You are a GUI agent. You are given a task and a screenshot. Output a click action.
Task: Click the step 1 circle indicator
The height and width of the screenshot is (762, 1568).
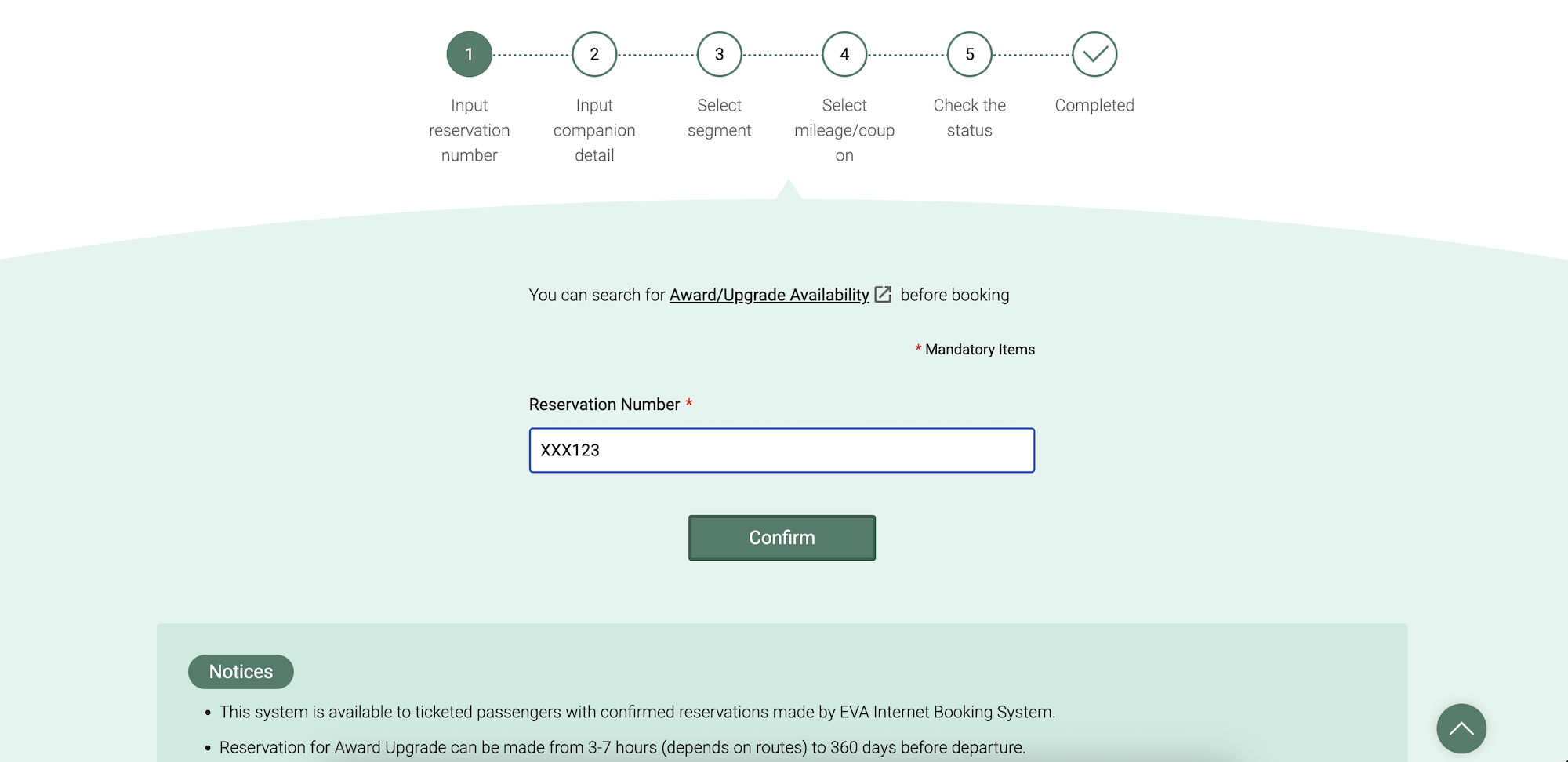pos(469,54)
